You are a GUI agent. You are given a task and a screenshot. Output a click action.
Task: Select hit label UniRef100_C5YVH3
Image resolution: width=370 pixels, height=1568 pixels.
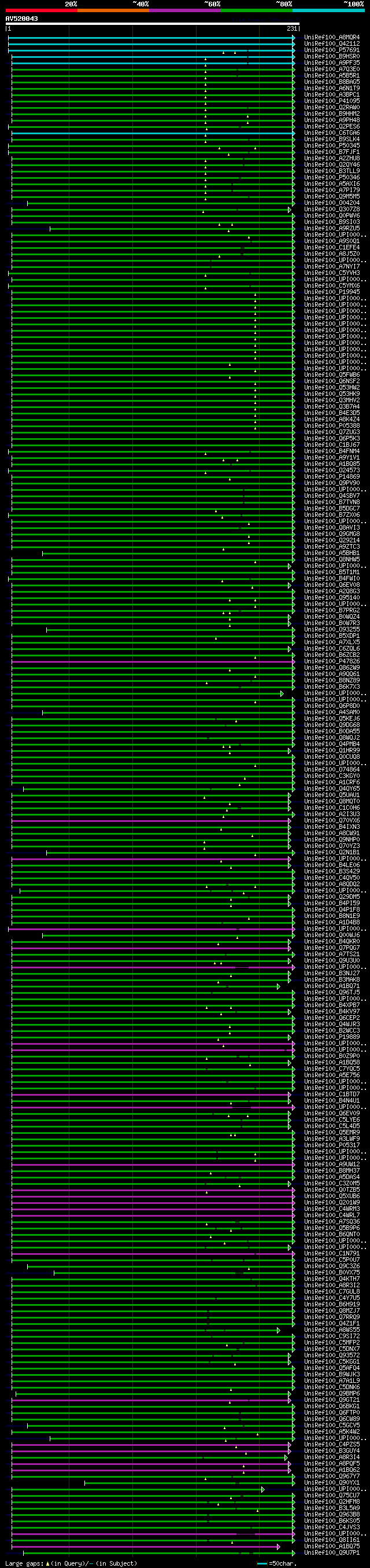tap(332, 273)
